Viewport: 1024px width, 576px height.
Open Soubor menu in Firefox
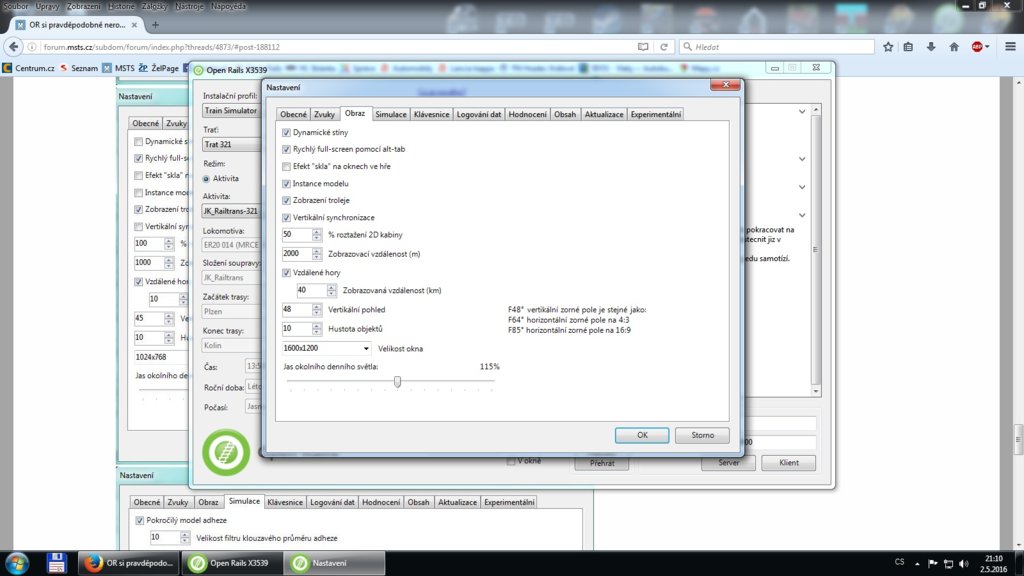point(14,6)
